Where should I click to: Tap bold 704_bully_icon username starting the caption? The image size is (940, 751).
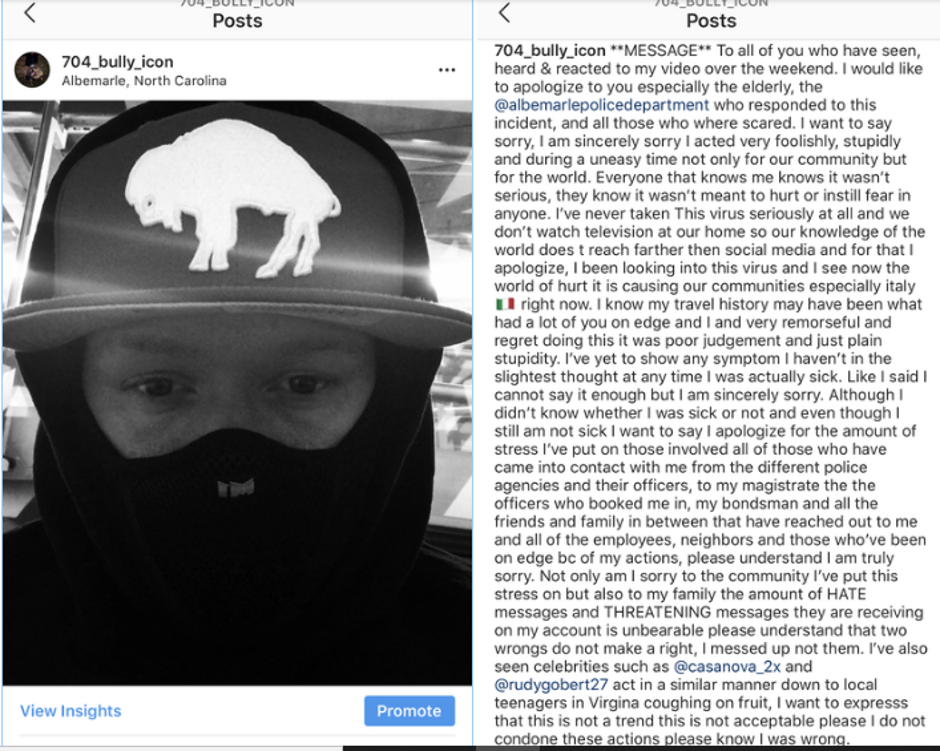coord(550,50)
